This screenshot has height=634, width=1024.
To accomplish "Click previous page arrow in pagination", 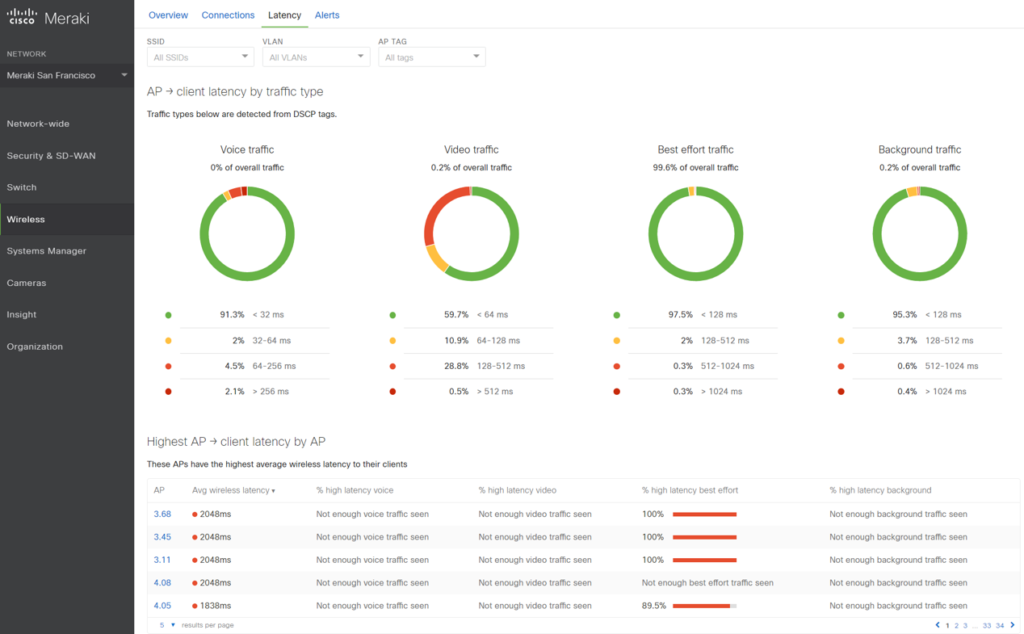I will pyautogui.click(x=937, y=625).
